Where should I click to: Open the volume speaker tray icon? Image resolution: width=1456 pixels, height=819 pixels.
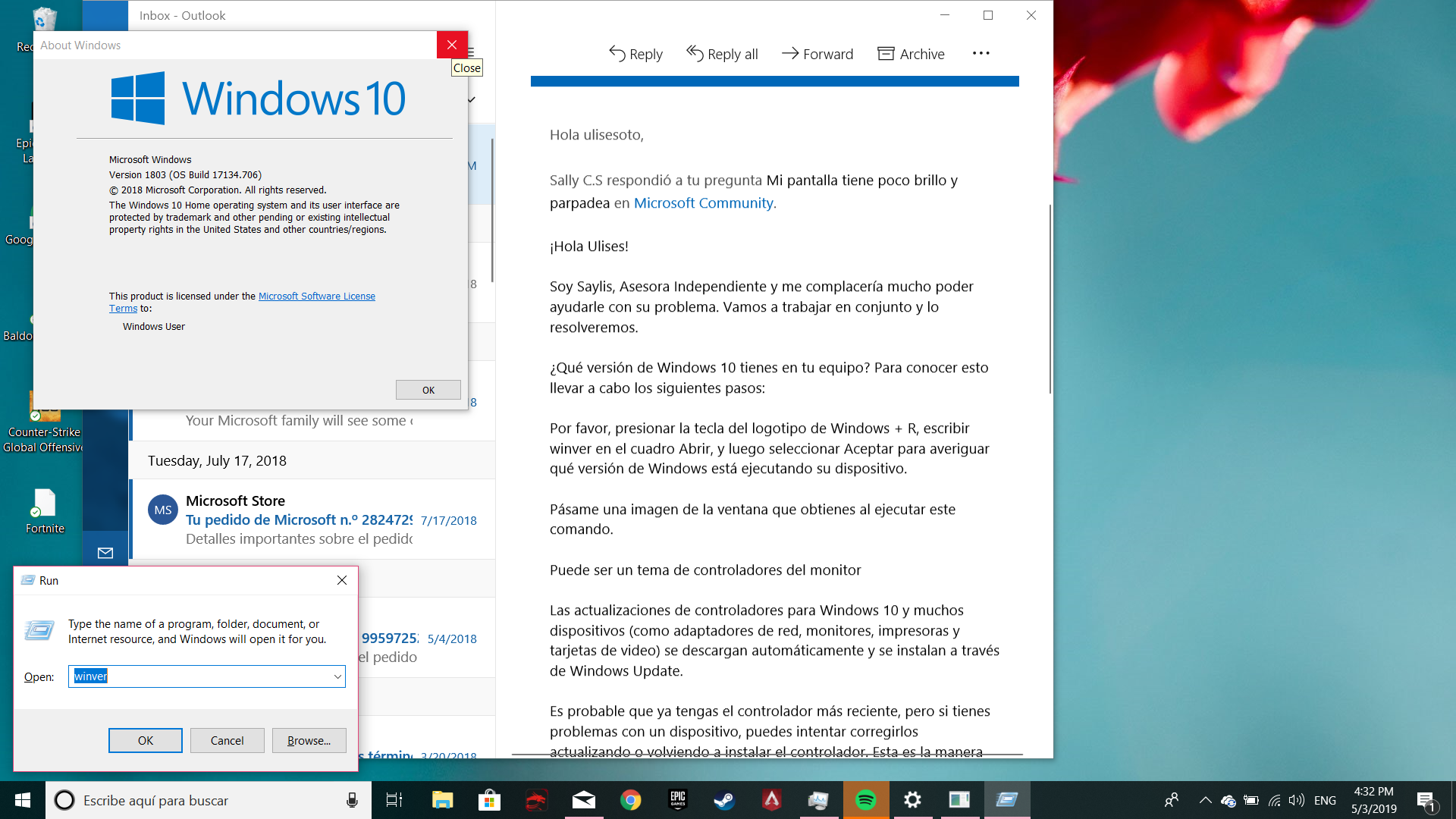(x=1297, y=800)
